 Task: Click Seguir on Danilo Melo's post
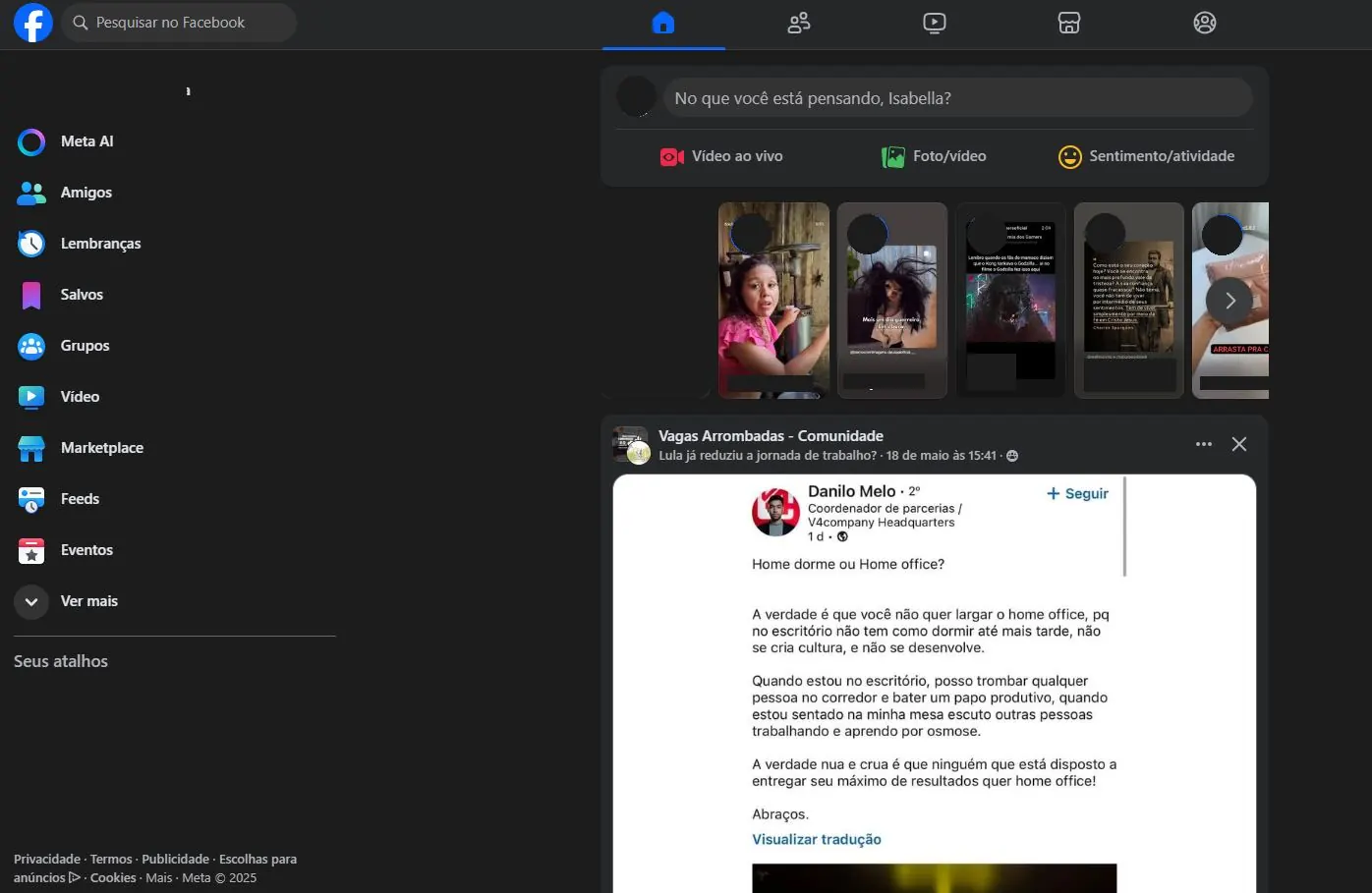(1077, 493)
